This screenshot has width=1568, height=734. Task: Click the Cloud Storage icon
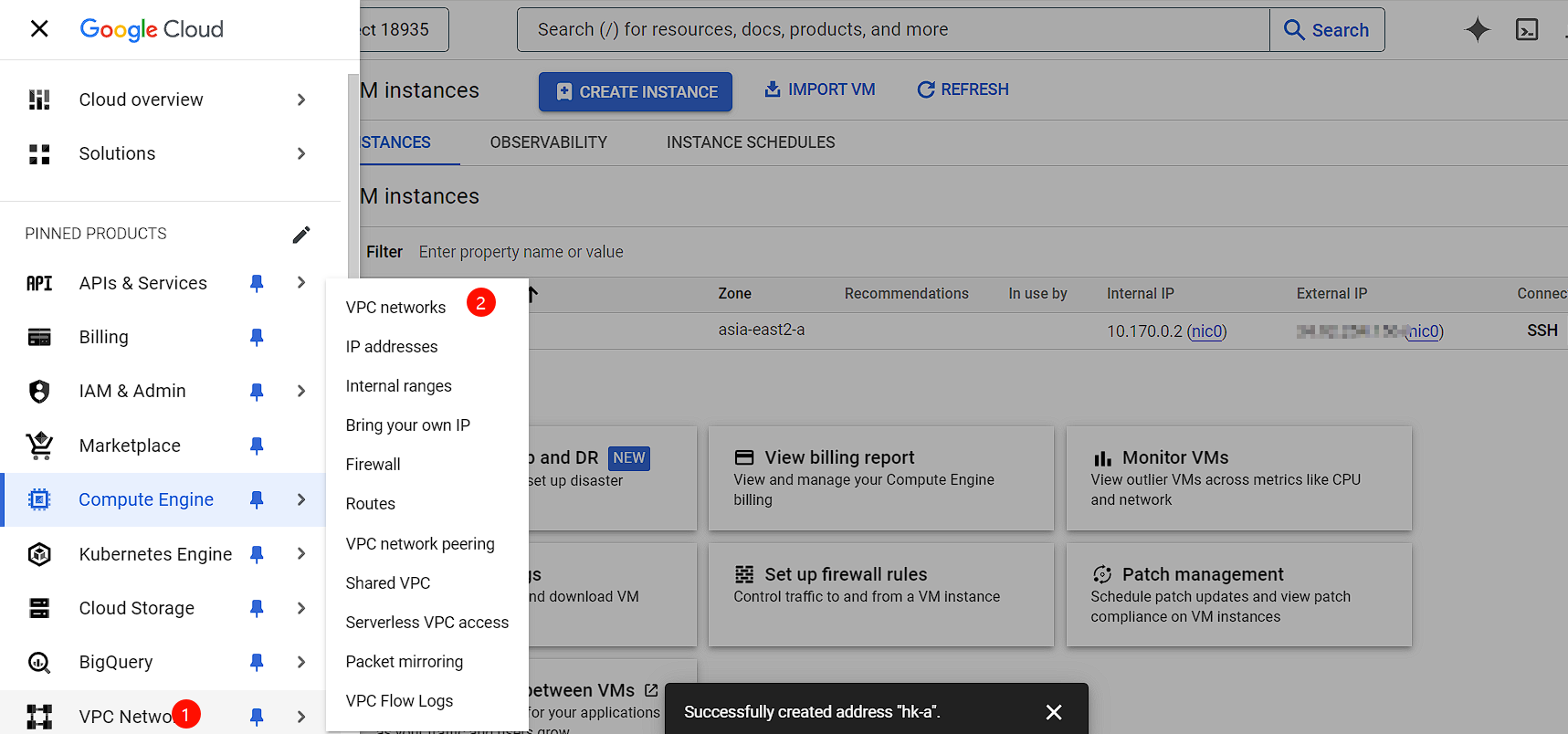[39, 608]
